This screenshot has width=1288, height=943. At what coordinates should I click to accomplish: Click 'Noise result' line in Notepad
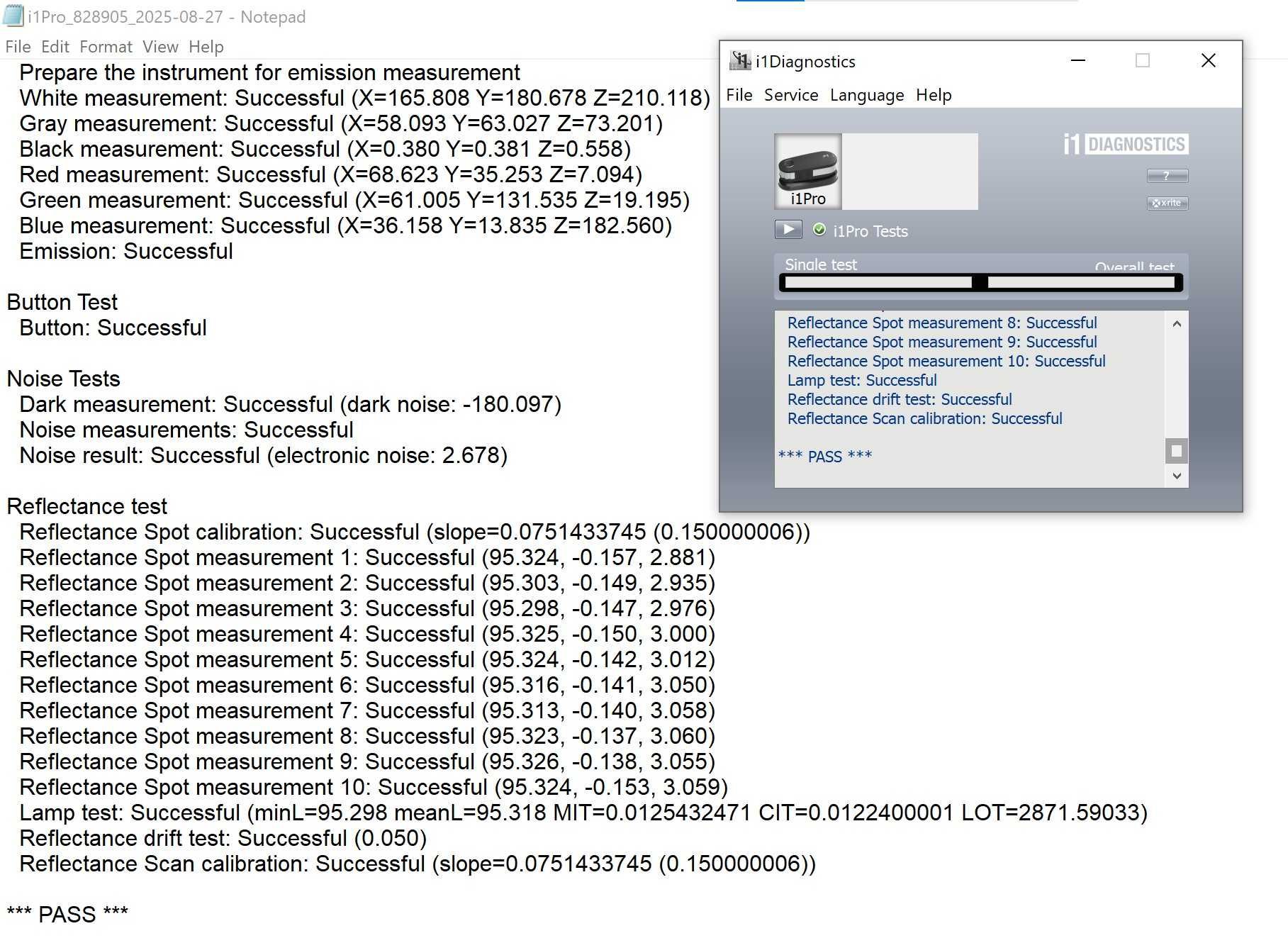pos(263,455)
